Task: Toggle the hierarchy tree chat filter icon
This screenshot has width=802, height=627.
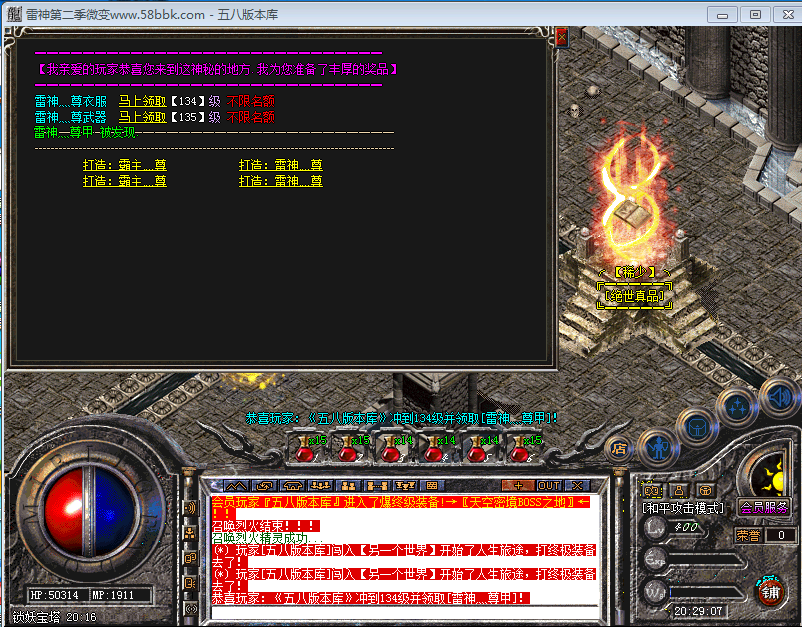Action: tap(190, 533)
